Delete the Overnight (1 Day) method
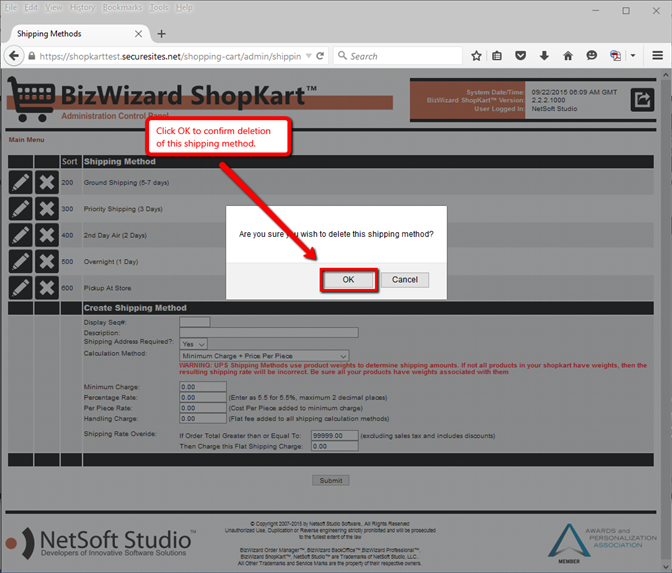The width and height of the screenshot is (672, 573). 47,261
